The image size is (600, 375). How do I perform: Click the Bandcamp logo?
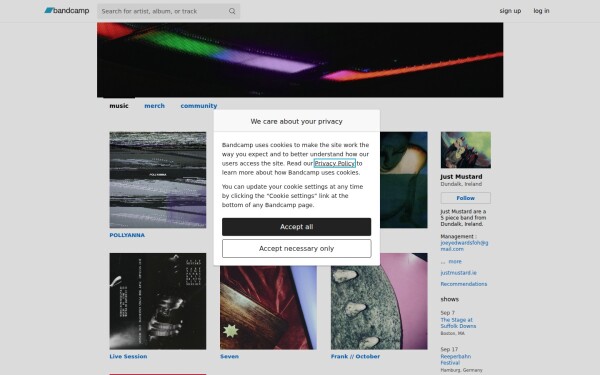tap(67, 11)
